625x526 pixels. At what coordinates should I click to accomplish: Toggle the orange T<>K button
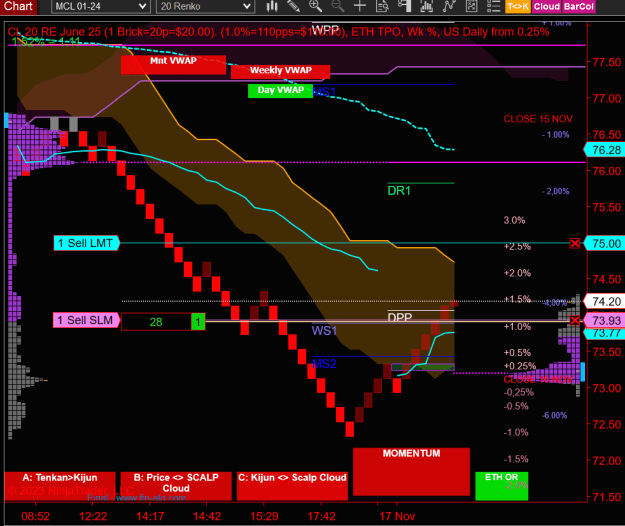coord(518,6)
